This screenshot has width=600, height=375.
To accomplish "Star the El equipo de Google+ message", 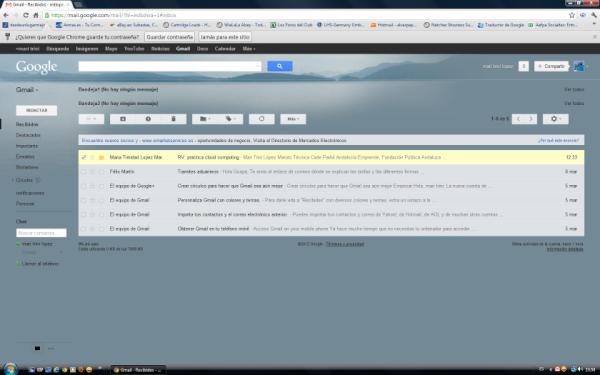I will [92, 186].
